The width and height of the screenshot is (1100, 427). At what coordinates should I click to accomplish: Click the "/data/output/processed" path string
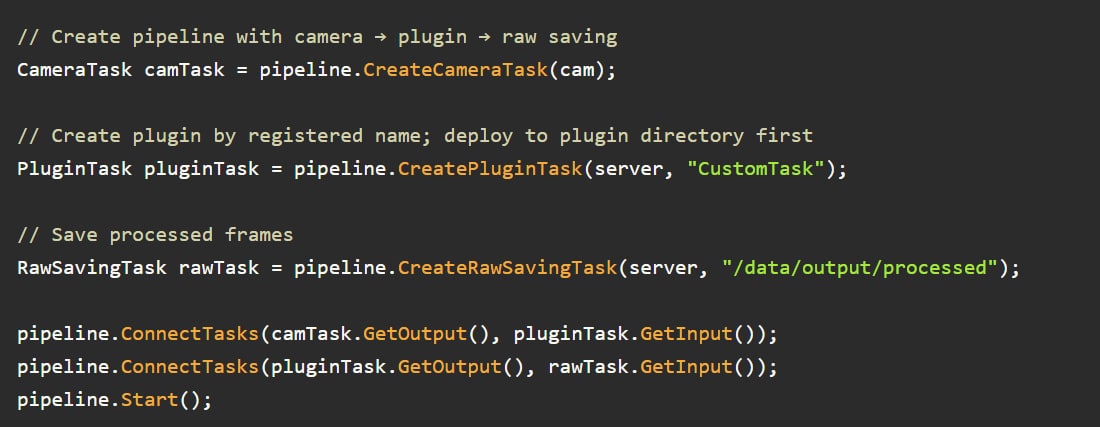pos(860,266)
